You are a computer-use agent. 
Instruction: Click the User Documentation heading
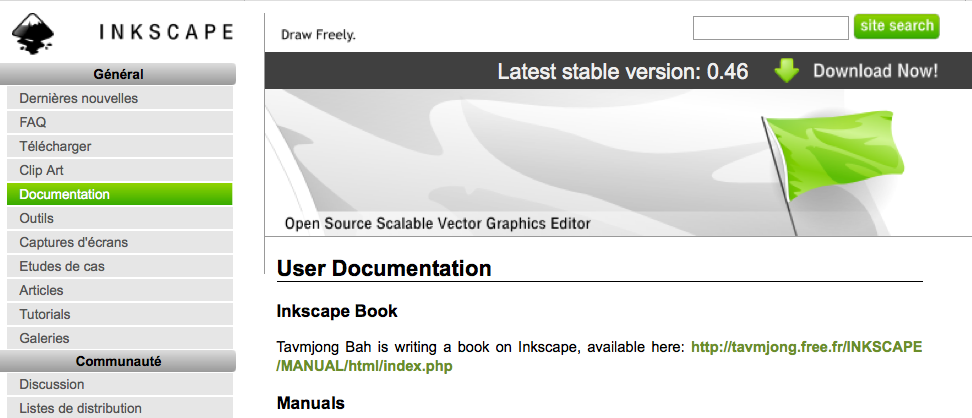384,268
